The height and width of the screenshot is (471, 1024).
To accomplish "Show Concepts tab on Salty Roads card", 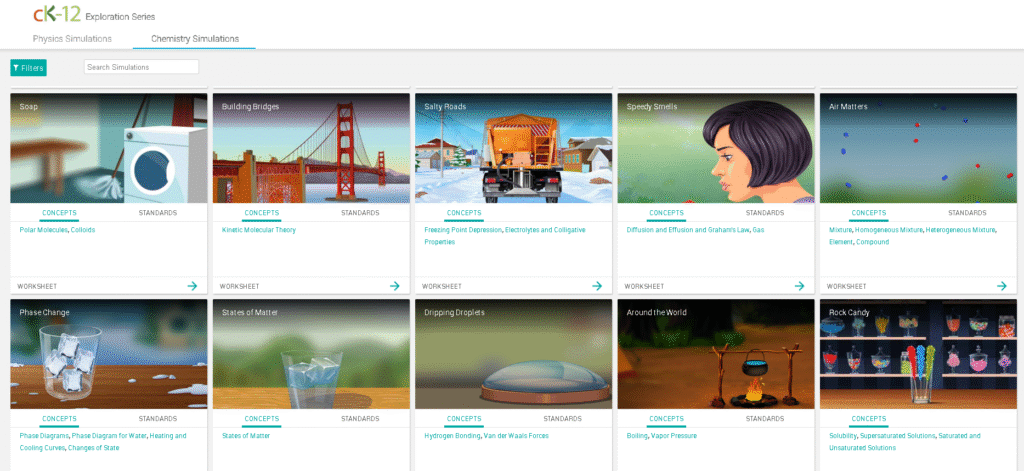I will click(x=464, y=213).
